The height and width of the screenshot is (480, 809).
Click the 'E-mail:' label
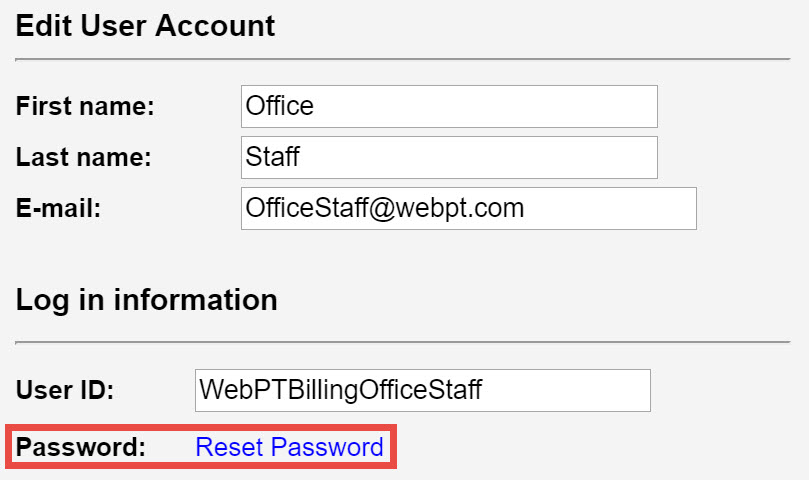(59, 208)
